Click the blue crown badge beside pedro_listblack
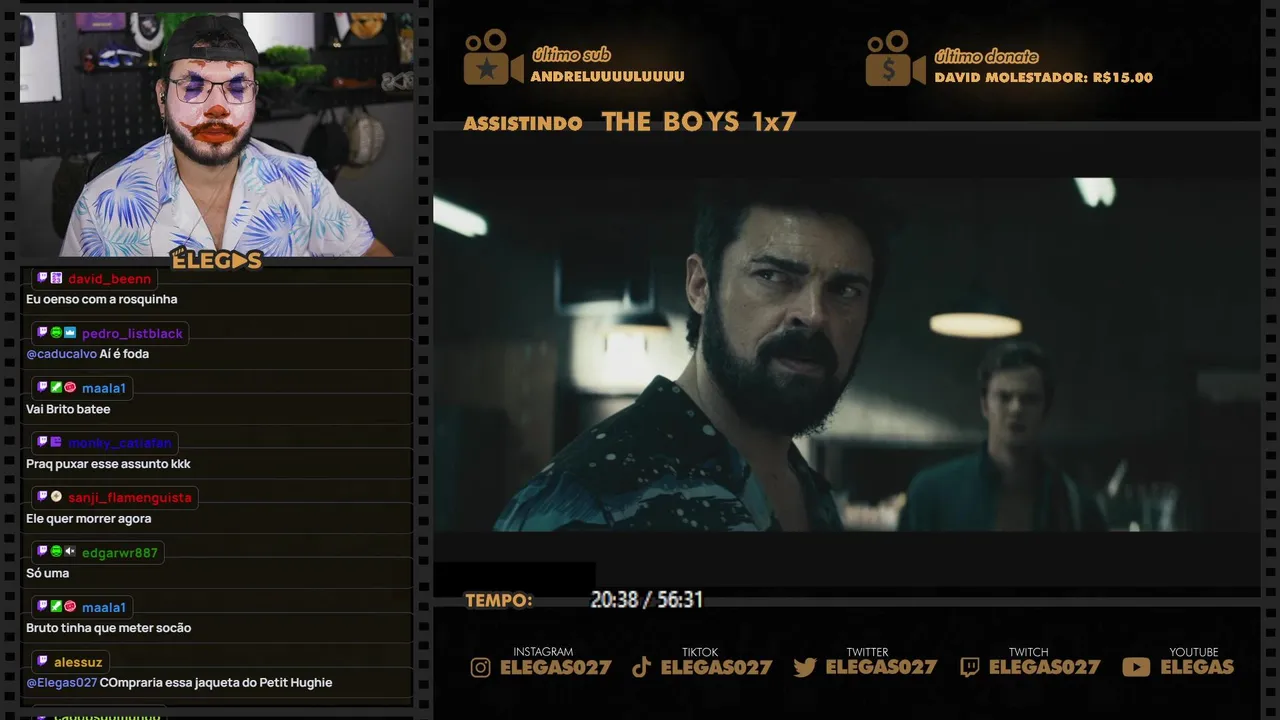 coord(70,333)
